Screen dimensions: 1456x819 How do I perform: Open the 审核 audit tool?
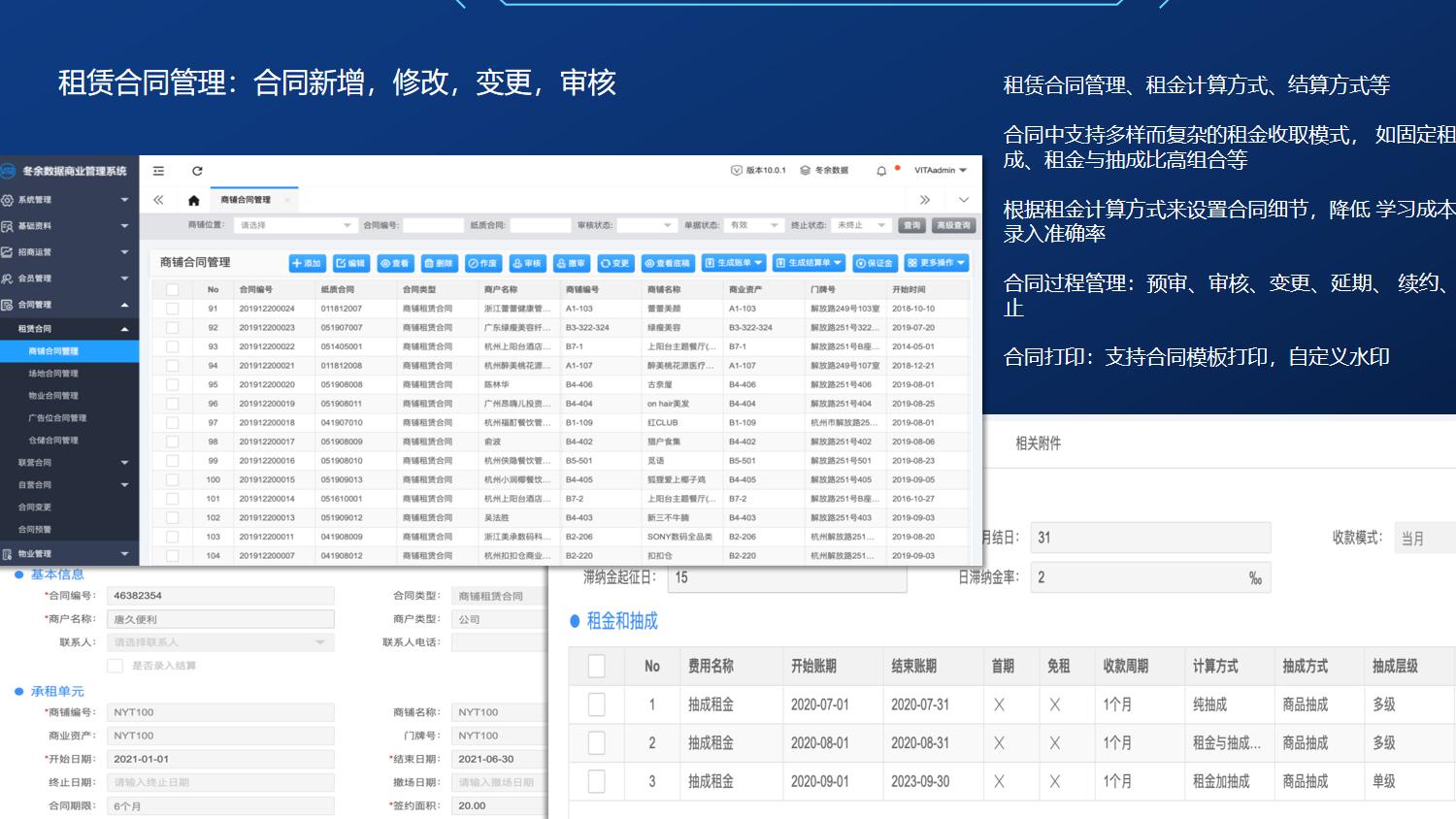(x=526, y=262)
